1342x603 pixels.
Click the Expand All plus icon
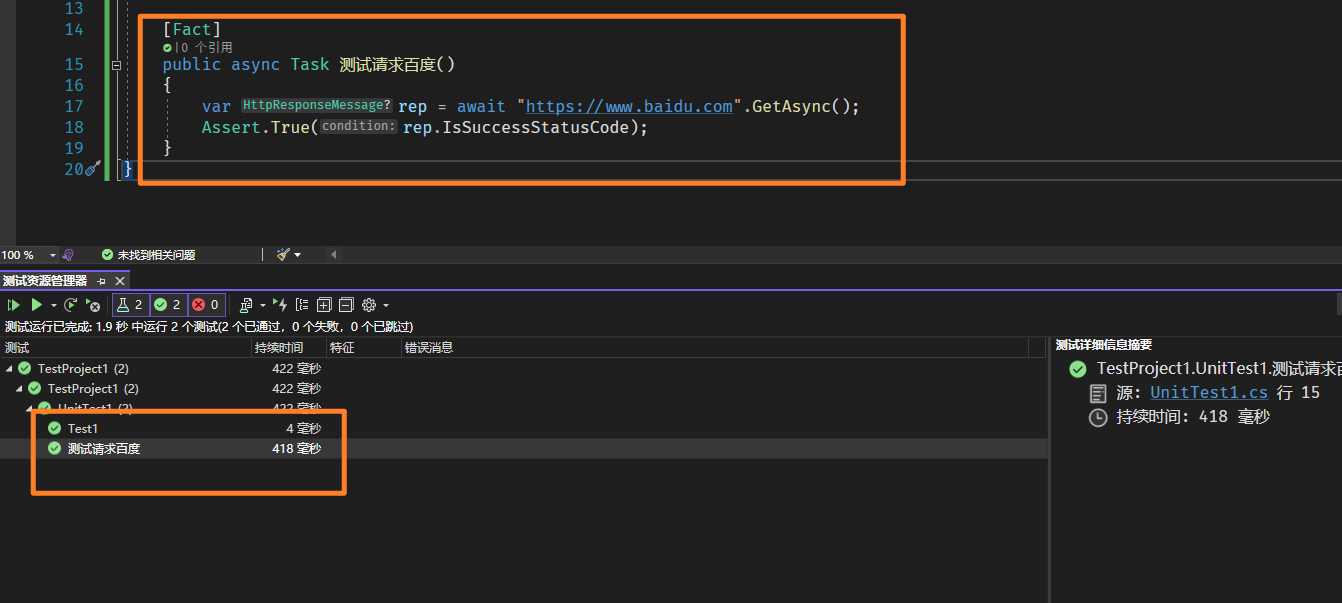[324, 305]
